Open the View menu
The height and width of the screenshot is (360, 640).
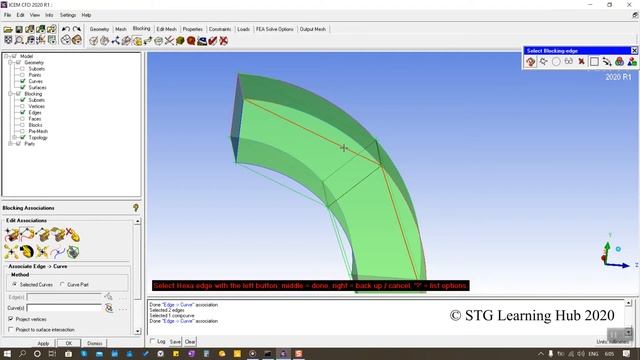pyautogui.click(x=35, y=15)
